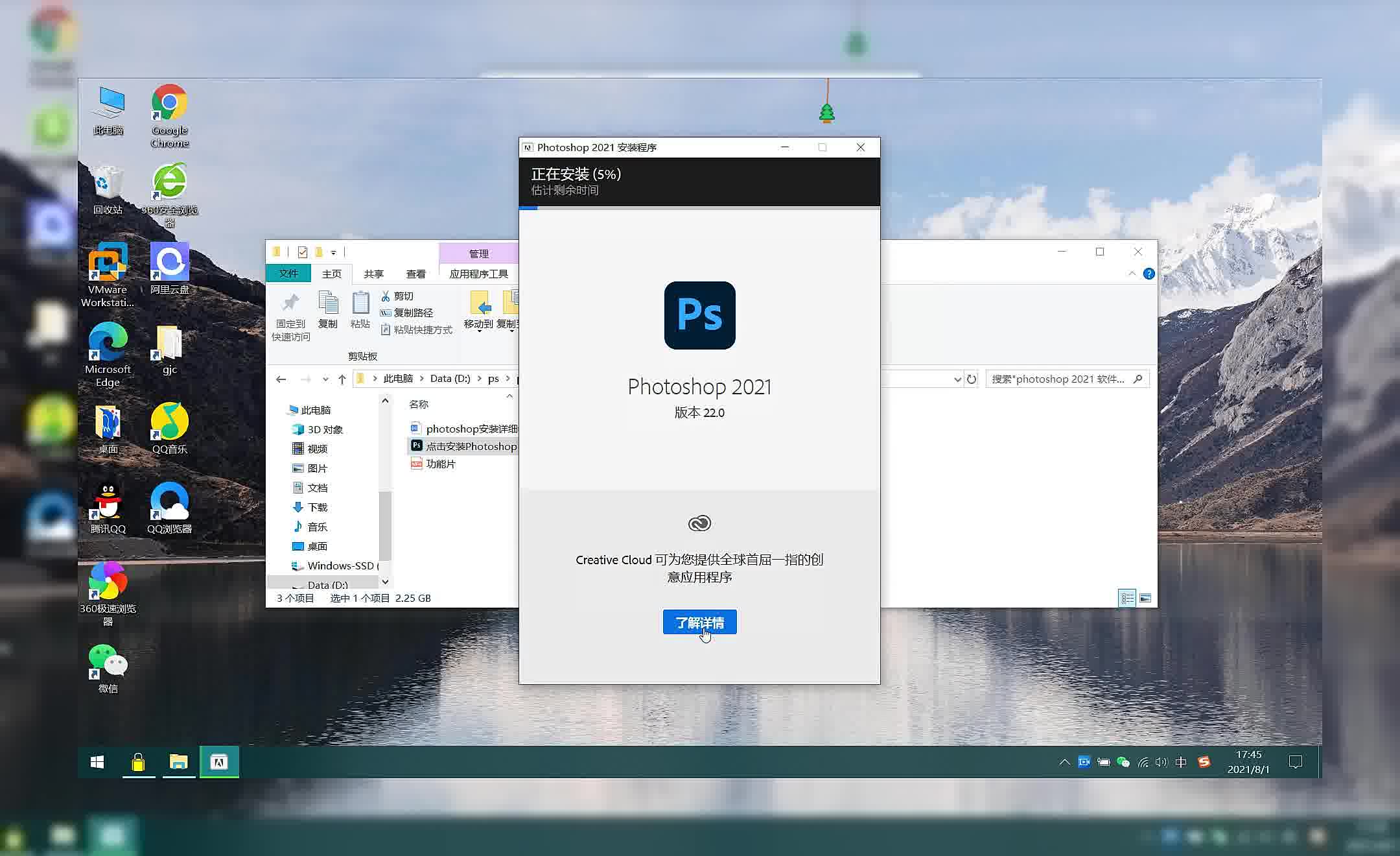The width and height of the screenshot is (1400, 856).
Task: Launch the 腾讯QQ desktop shortcut
Action: (x=108, y=508)
